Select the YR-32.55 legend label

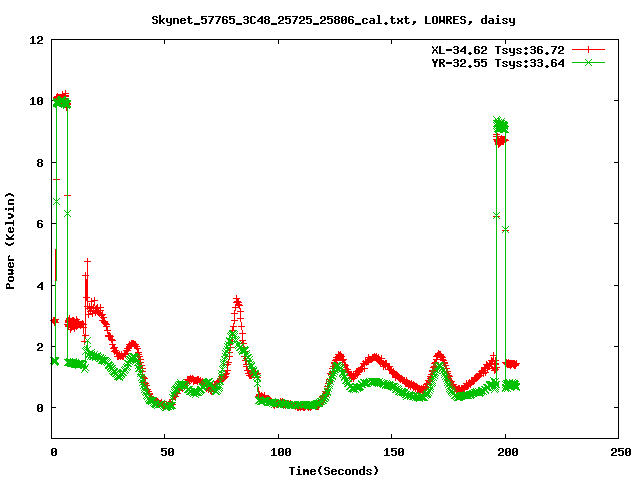point(491,62)
